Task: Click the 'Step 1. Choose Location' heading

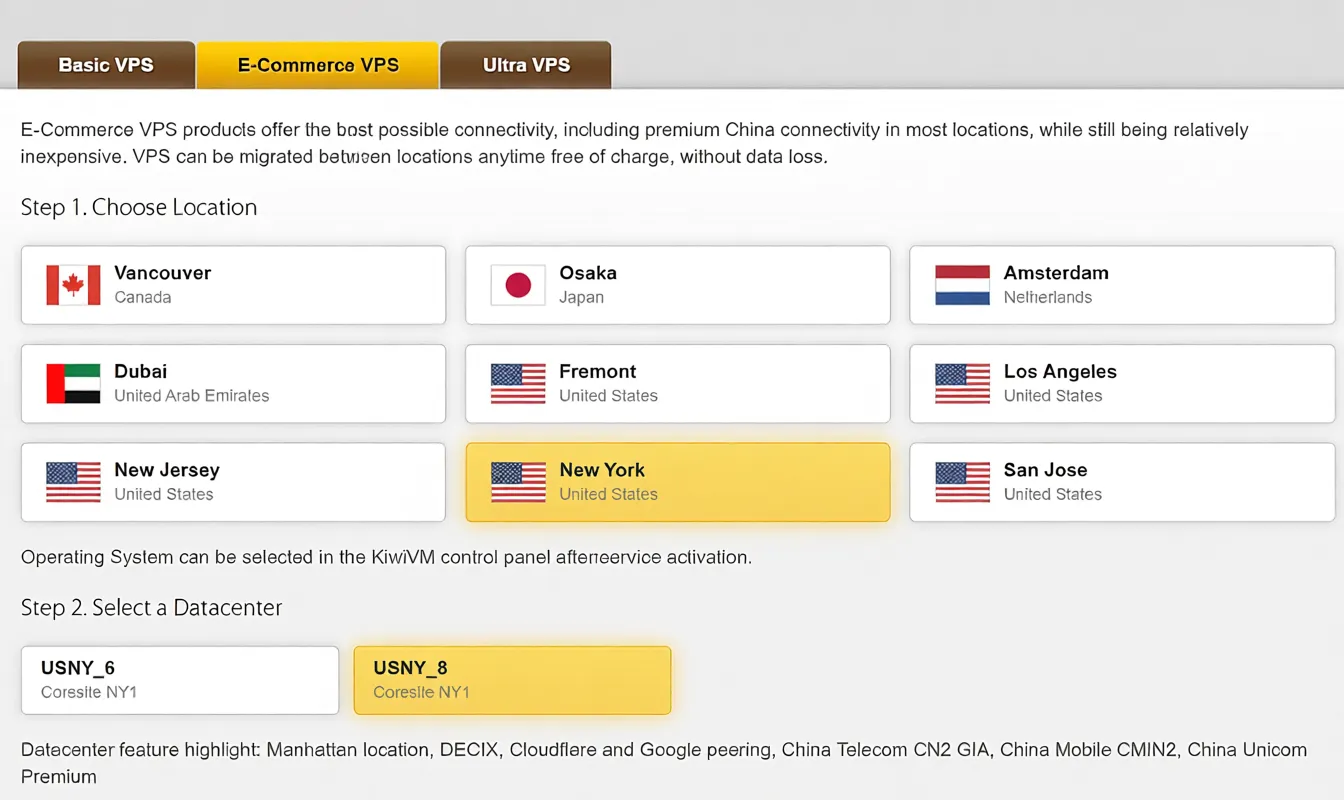Action: pyautogui.click(x=139, y=207)
